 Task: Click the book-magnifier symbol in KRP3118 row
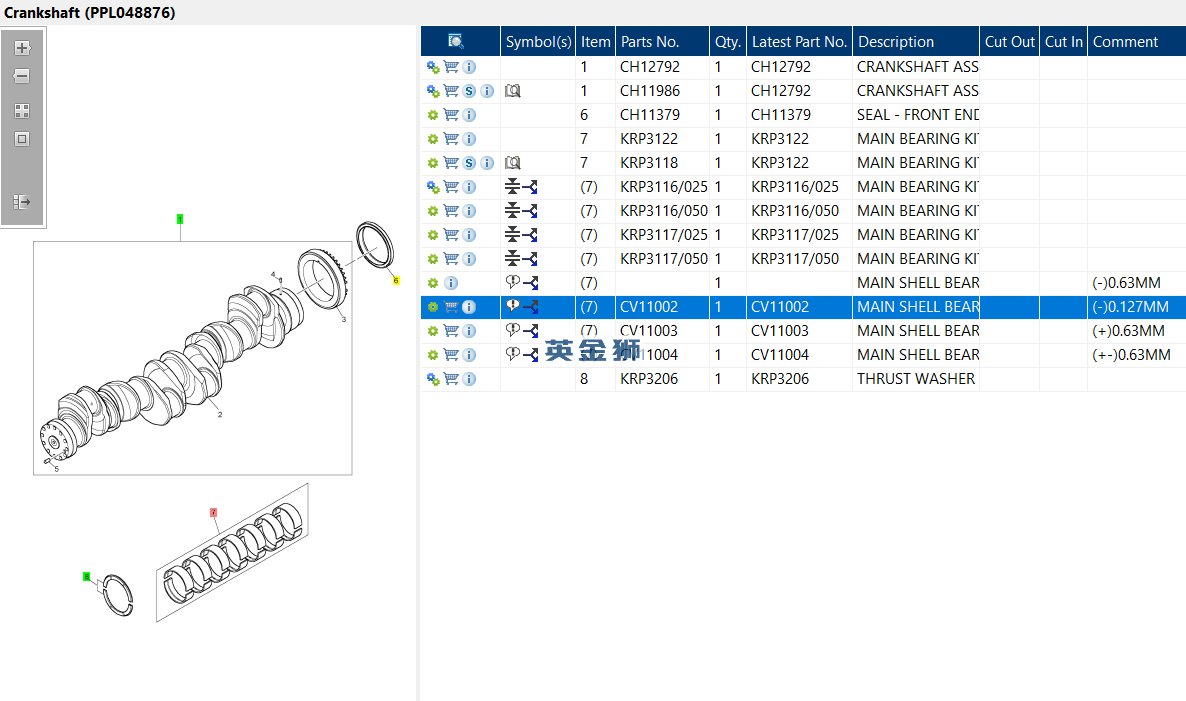pyautogui.click(x=513, y=163)
